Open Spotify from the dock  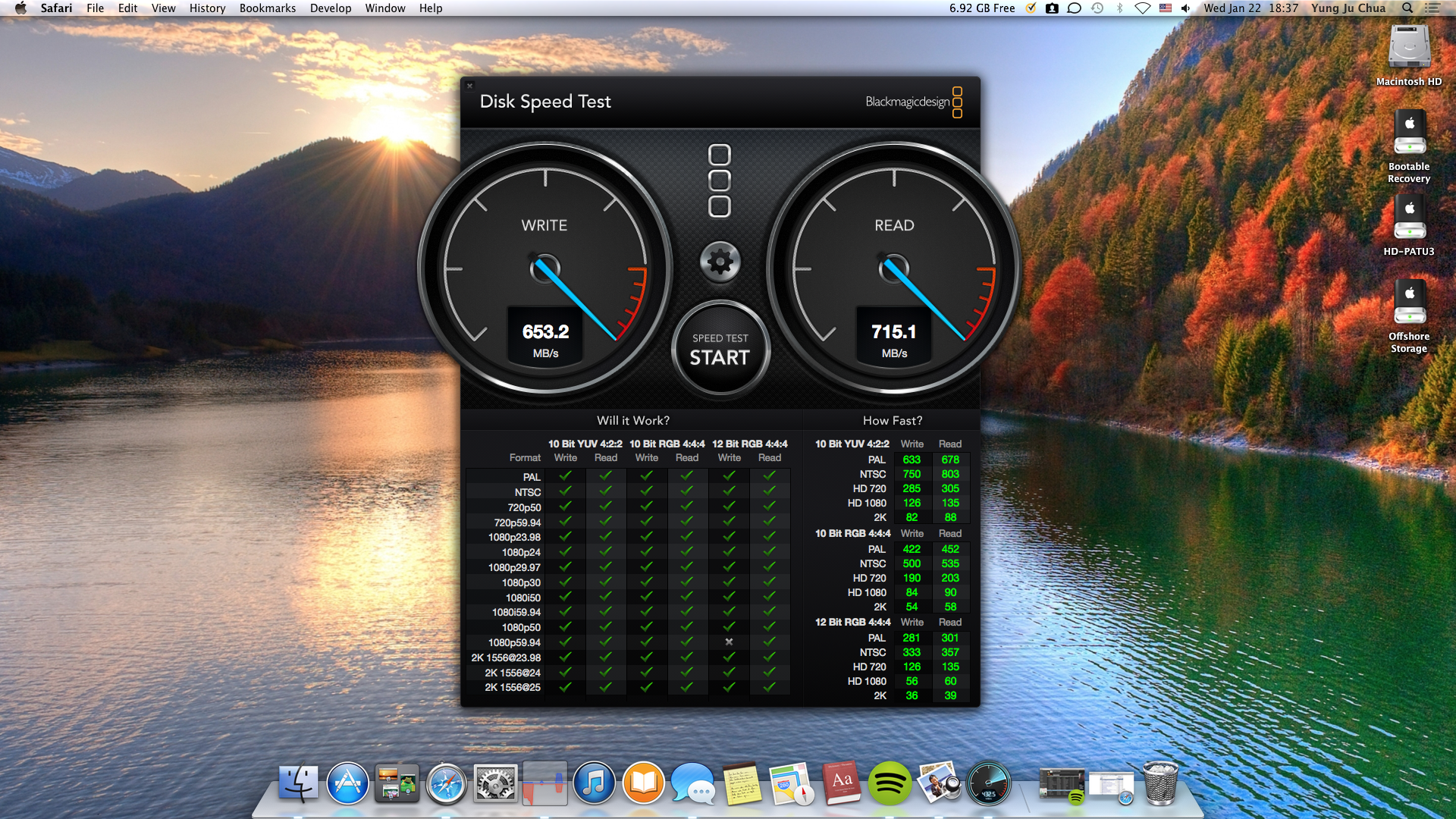tap(890, 783)
